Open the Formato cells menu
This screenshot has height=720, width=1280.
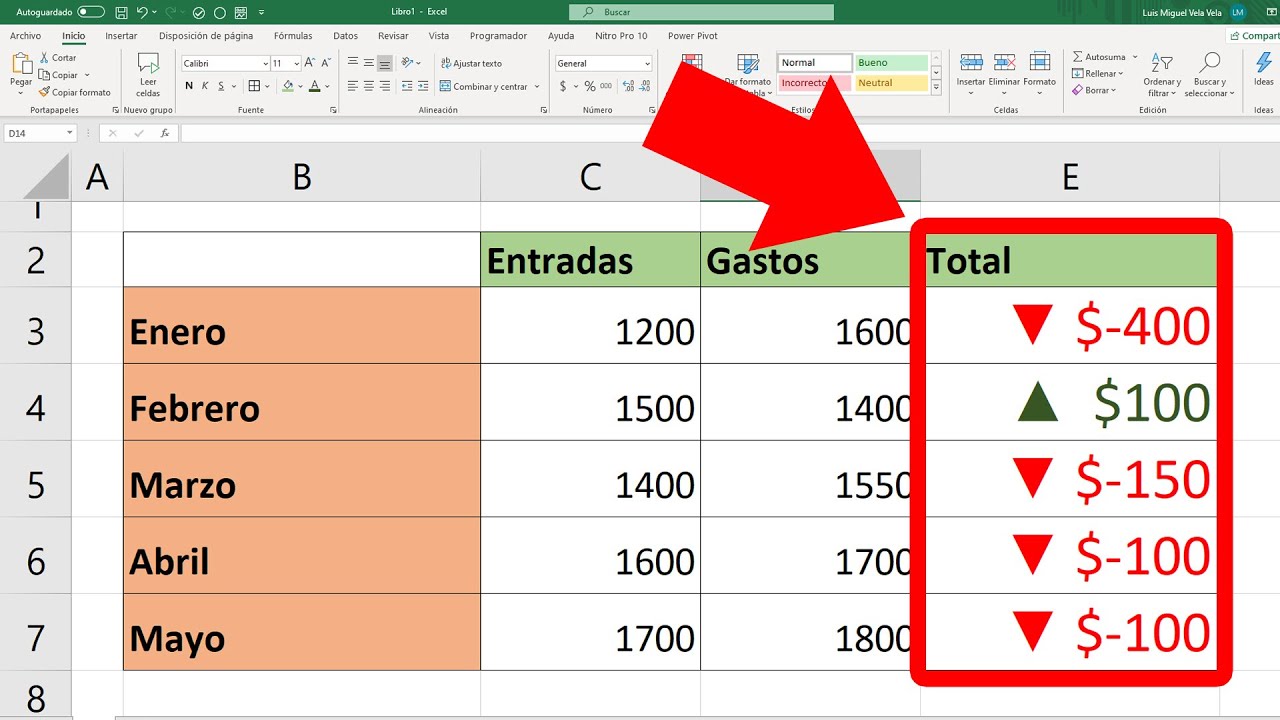tap(1039, 73)
